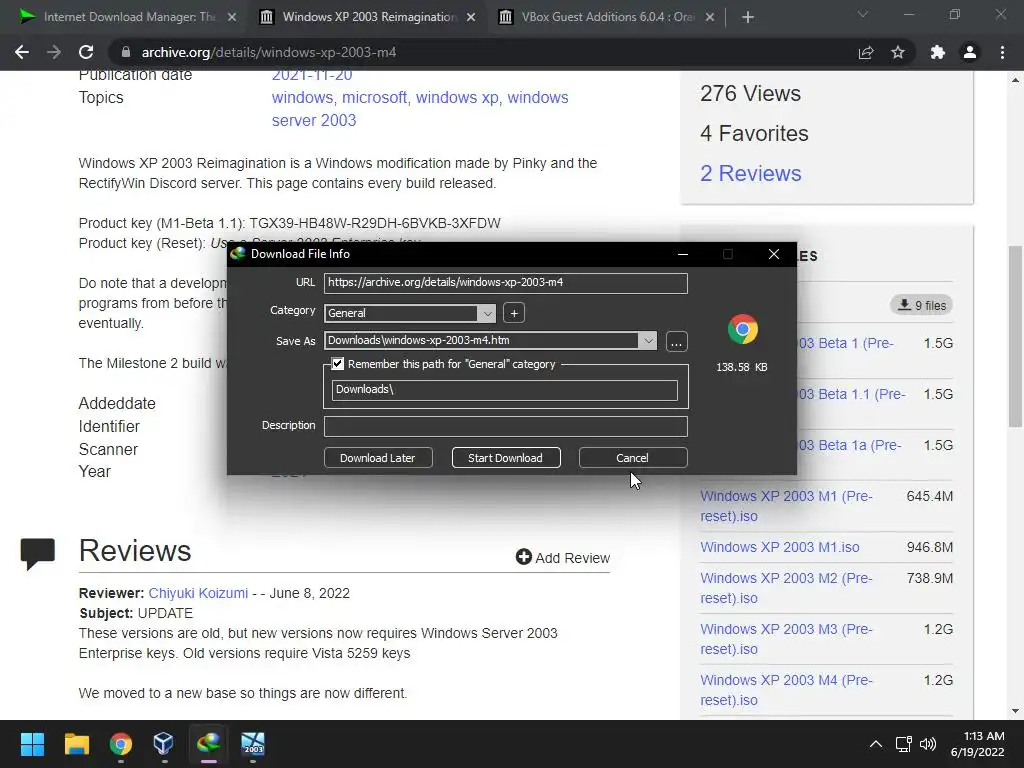Image resolution: width=1024 pixels, height=768 pixels.
Task: Browse save location with the ellipsis button
Action: [677, 342]
